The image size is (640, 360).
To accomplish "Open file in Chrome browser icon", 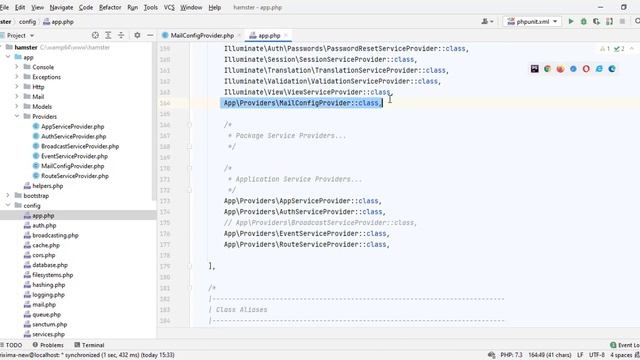I will point(547,69).
